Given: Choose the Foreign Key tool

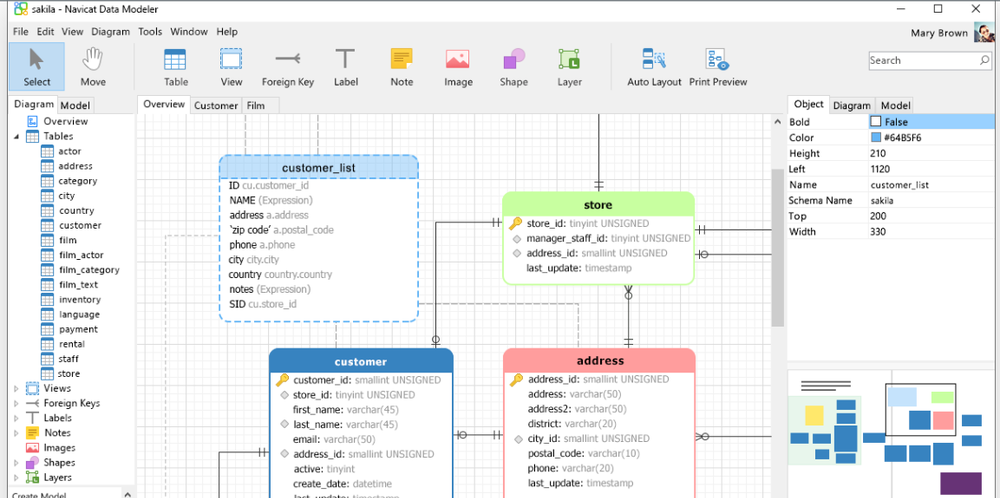Looking at the screenshot, I should tap(288, 67).
